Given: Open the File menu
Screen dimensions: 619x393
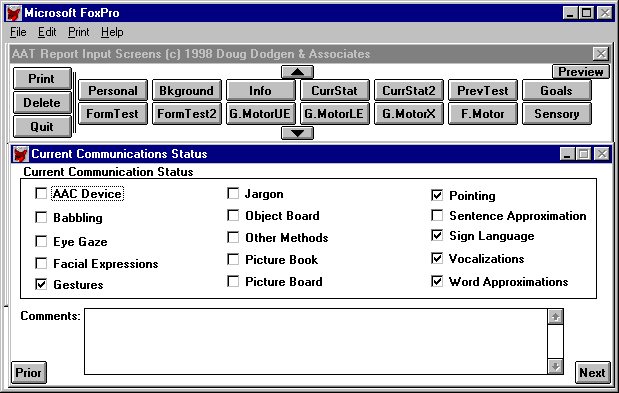Looking at the screenshot, I should click(x=18, y=32).
